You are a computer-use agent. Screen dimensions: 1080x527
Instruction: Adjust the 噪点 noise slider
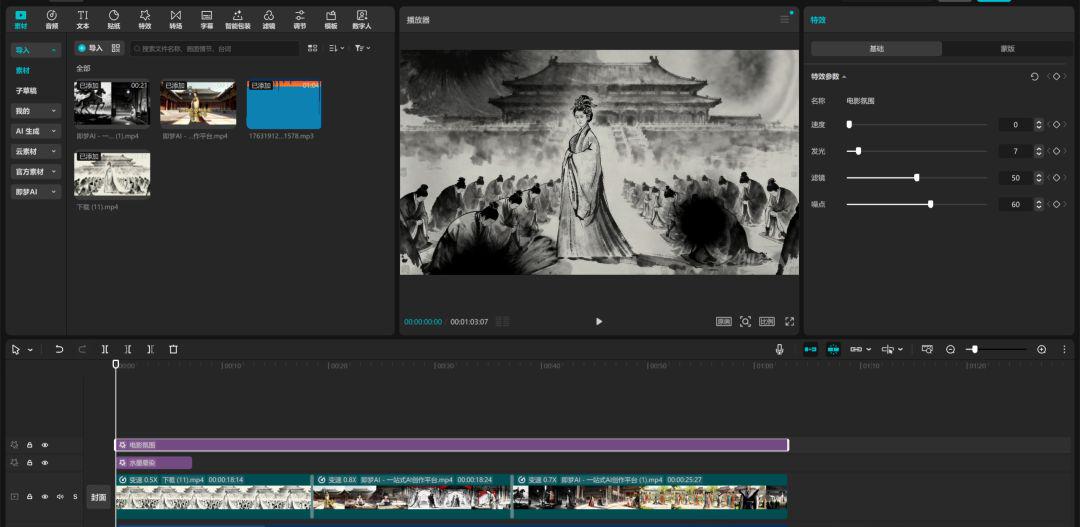917,205
